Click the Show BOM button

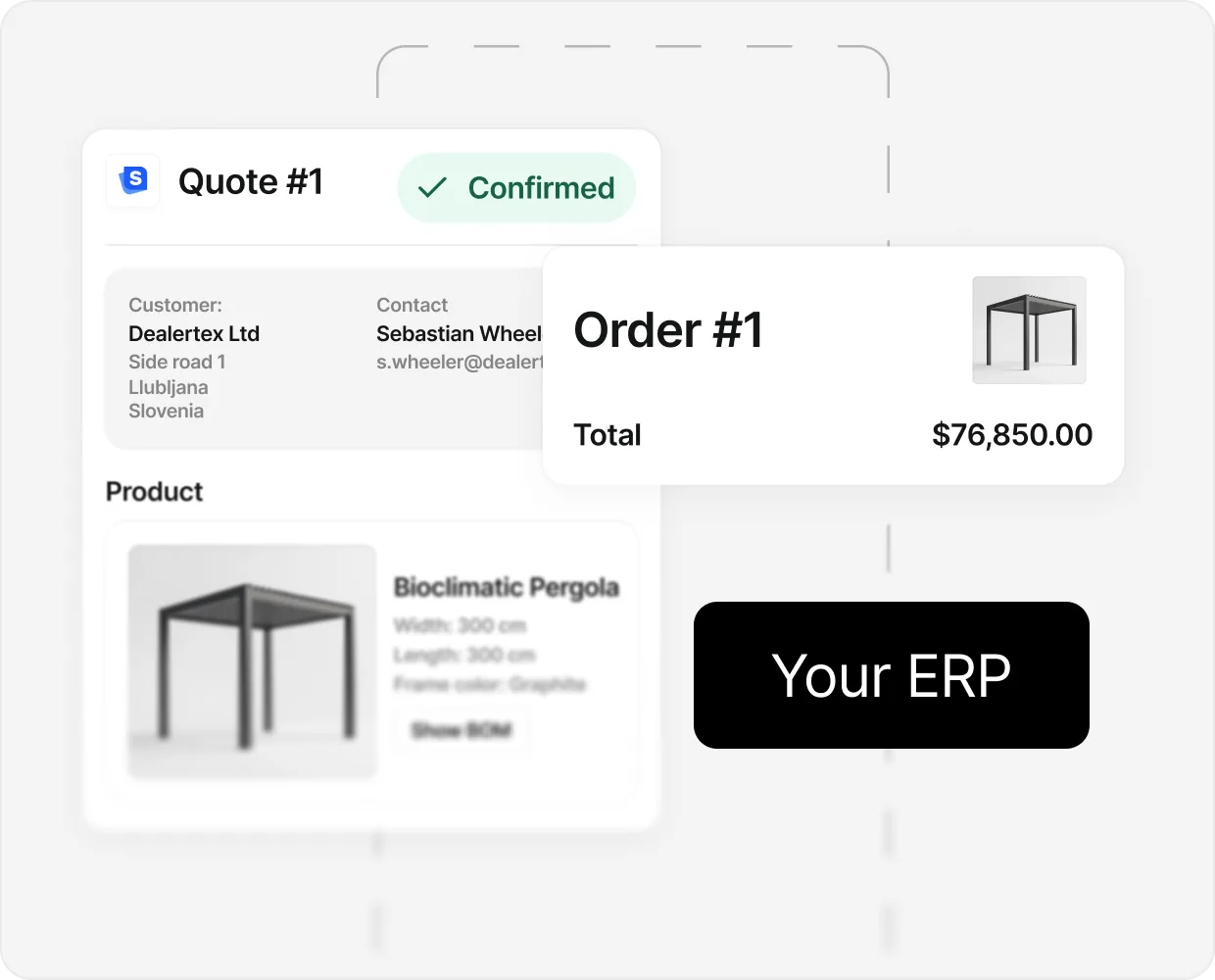pos(462,730)
